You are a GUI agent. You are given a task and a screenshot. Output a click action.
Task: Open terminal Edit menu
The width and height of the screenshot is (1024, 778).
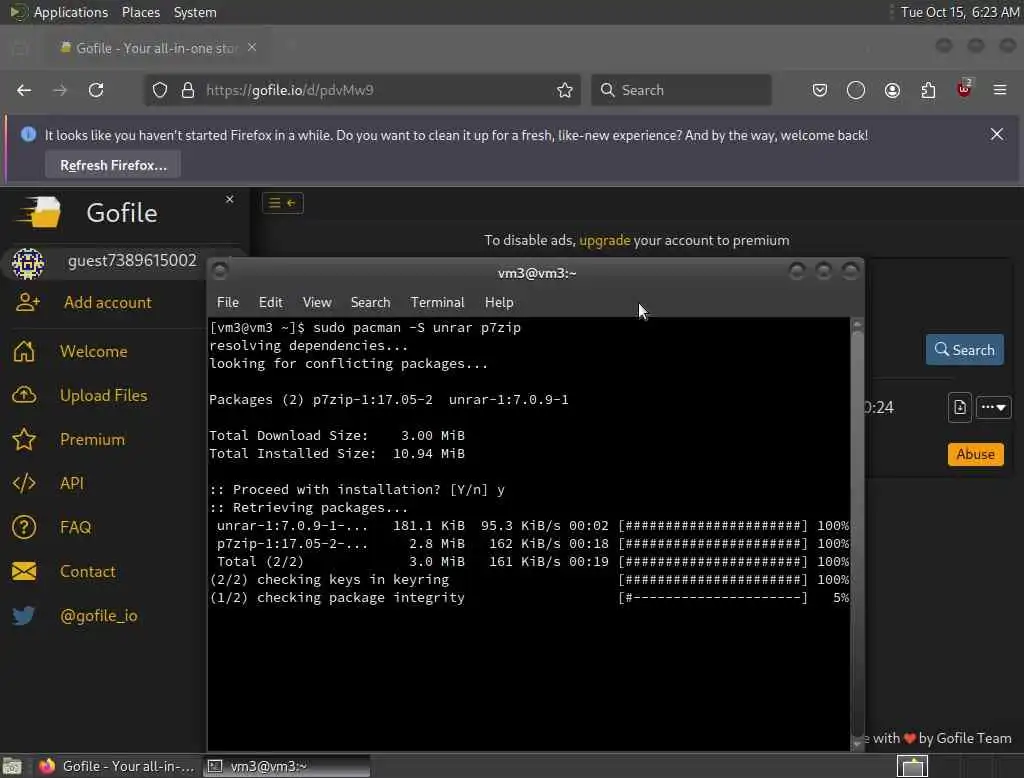tap(270, 302)
